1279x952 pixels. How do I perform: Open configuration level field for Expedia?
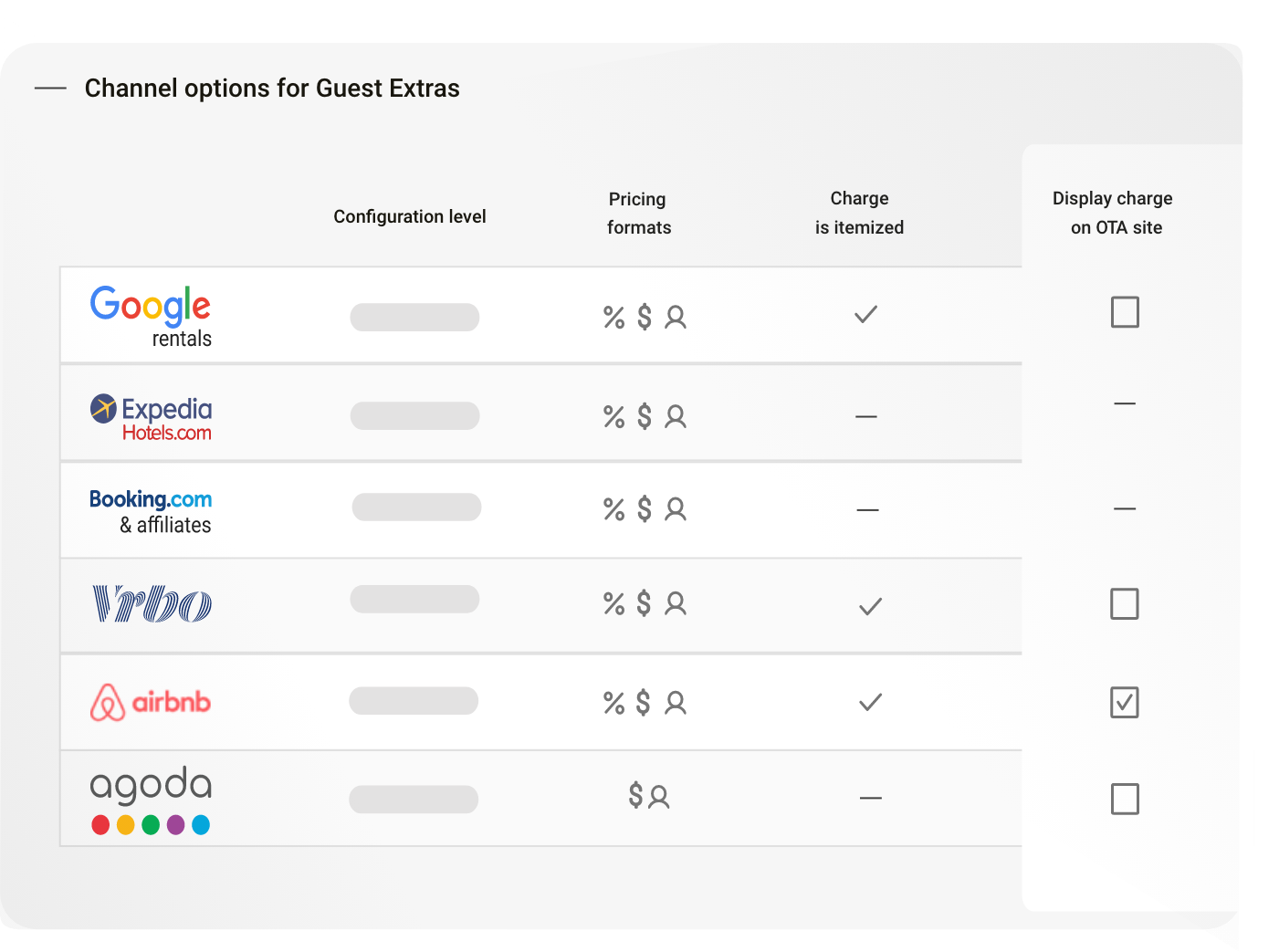coord(414,415)
